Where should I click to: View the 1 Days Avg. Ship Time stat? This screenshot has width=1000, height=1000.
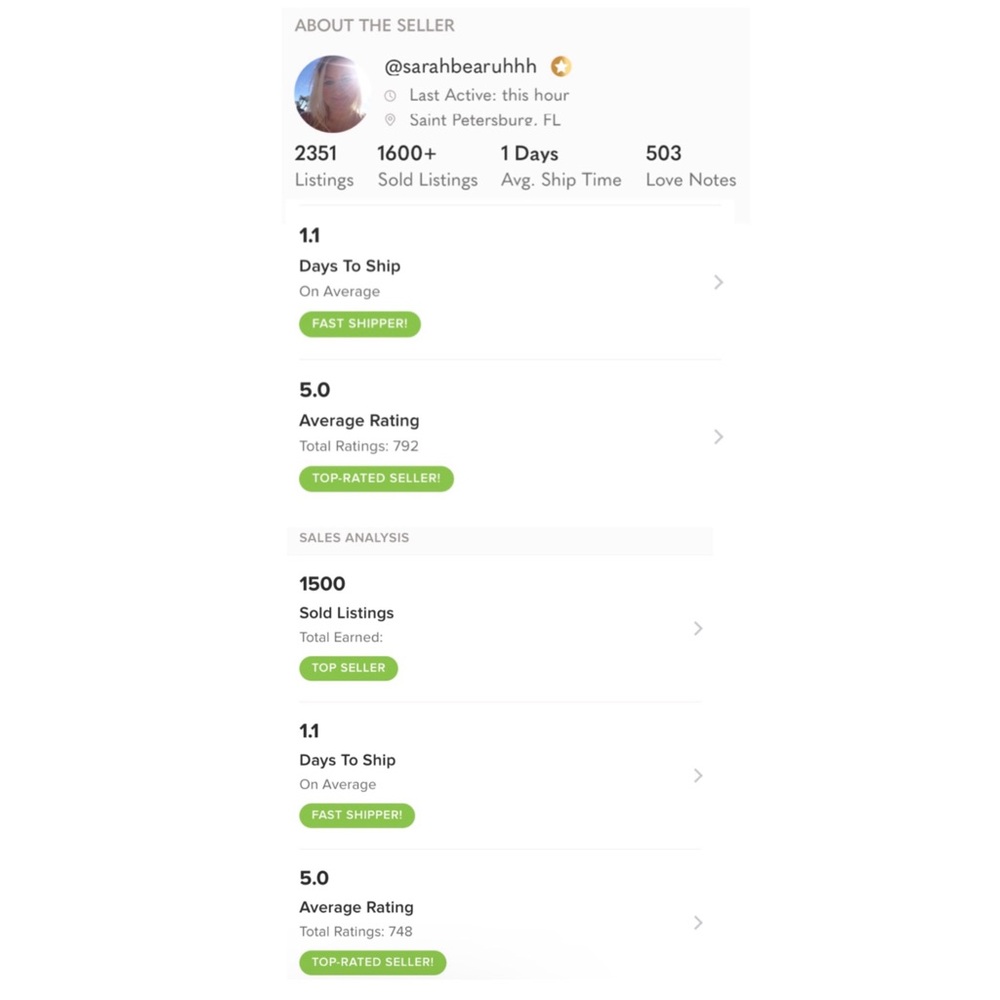pos(561,166)
